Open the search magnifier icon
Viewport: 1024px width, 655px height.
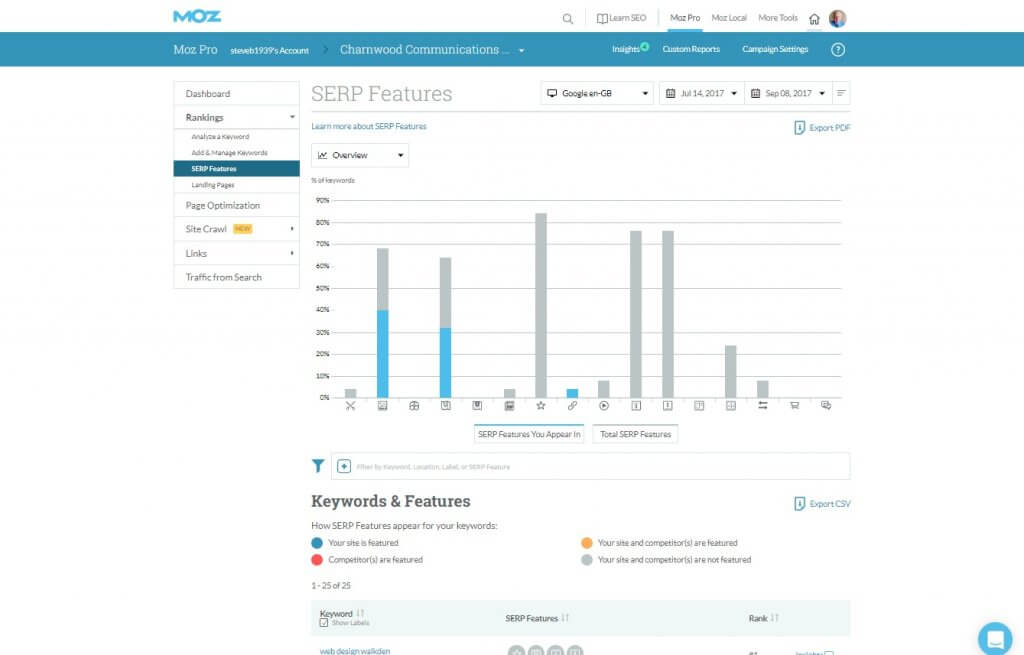point(568,19)
